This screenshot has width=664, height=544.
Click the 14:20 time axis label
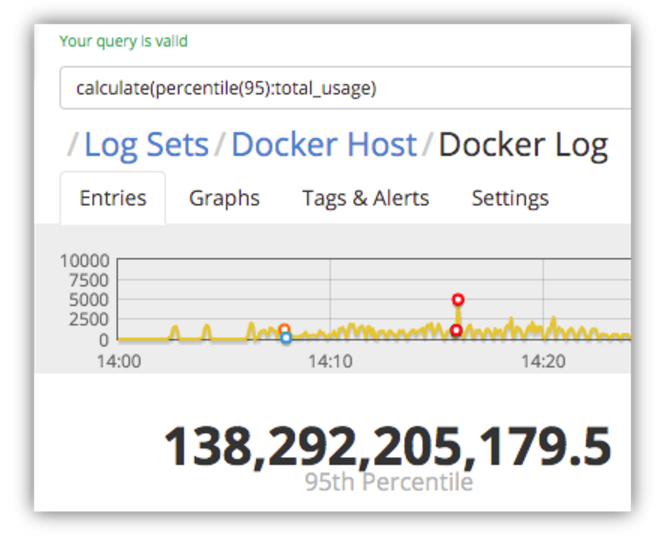click(542, 360)
